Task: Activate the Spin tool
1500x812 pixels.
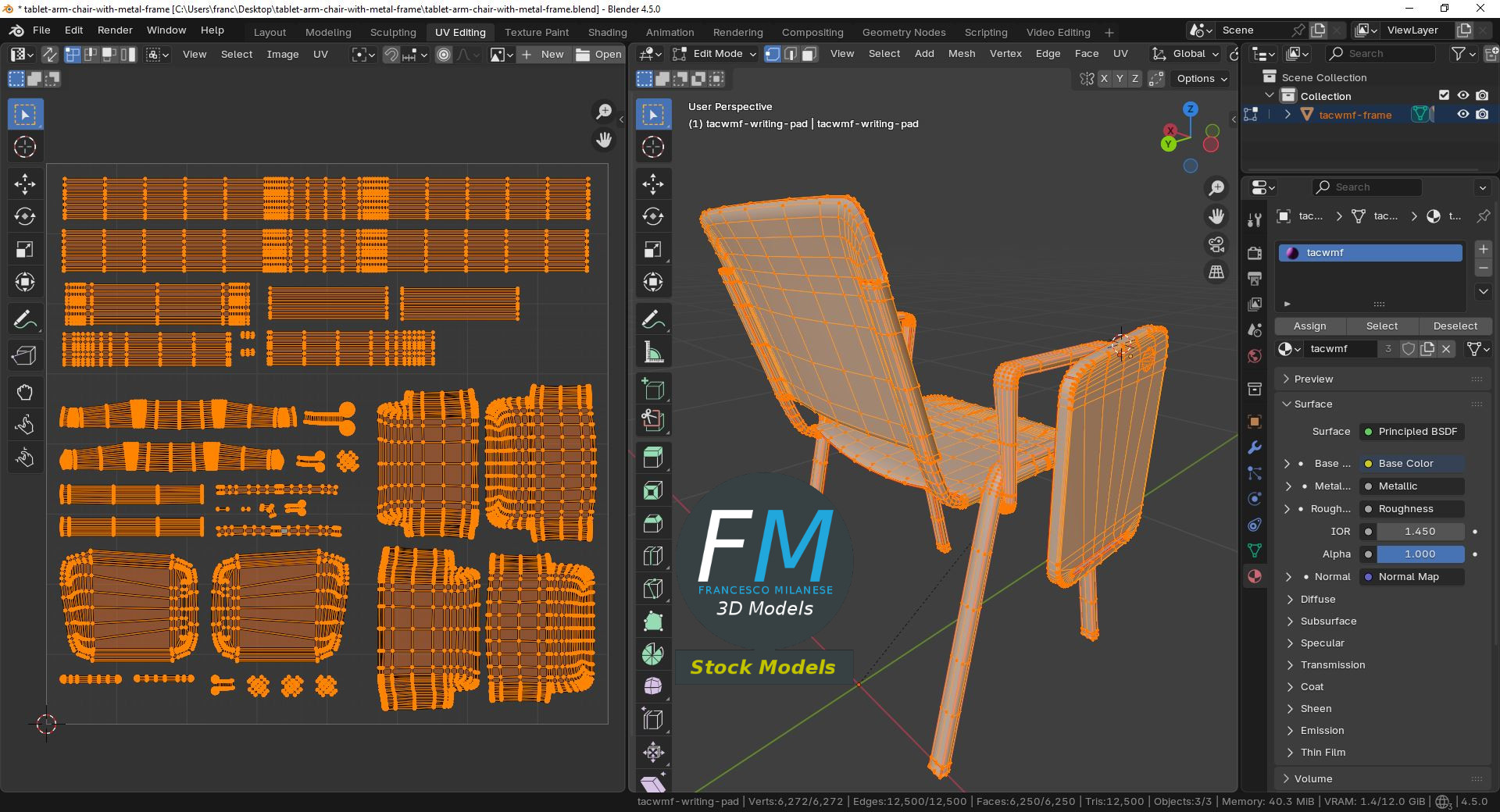Action: tap(653, 654)
